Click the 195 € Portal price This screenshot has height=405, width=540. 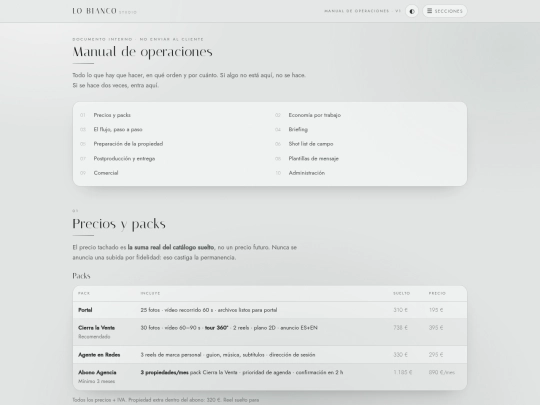click(x=436, y=310)
